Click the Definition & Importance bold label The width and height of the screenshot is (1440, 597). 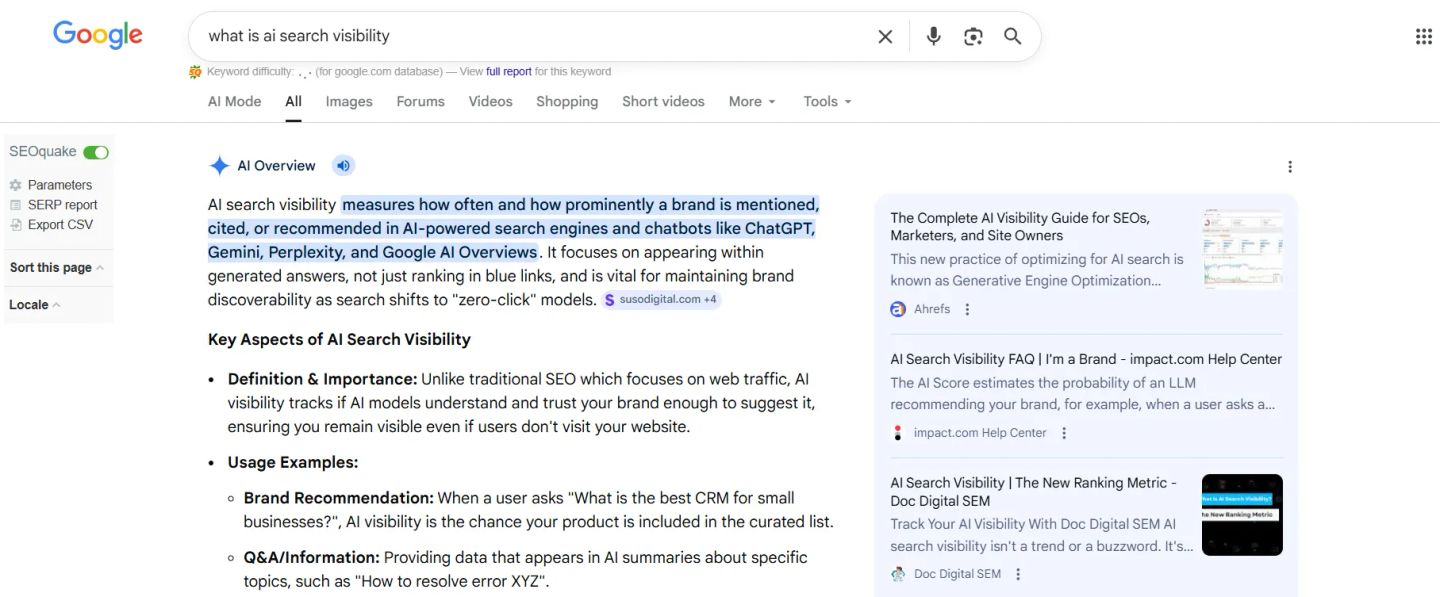(x=322, y=379)
